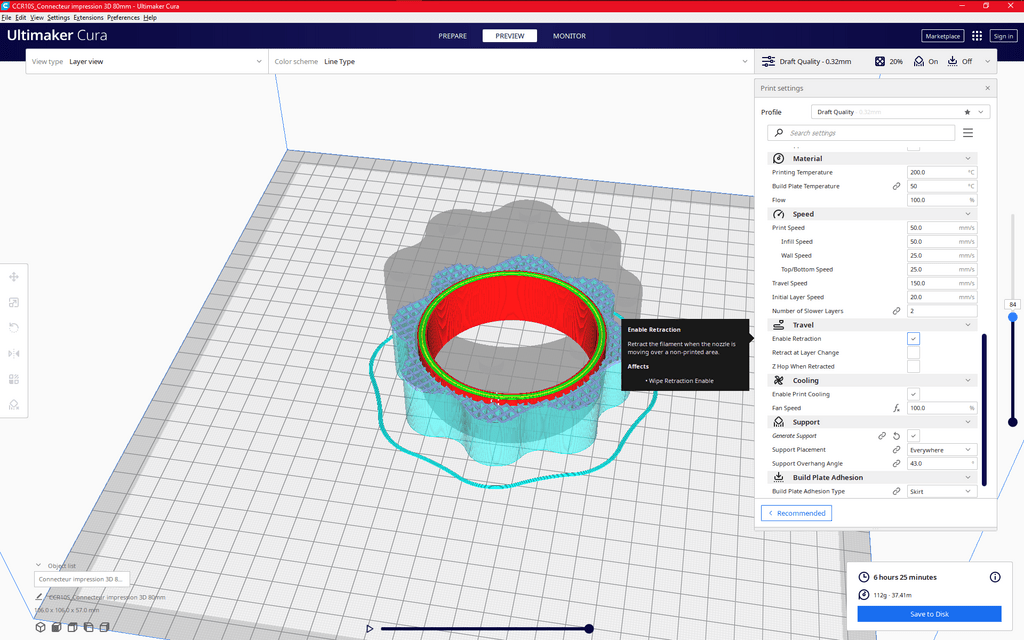The image size is (1024, 640).
Task: Open the File menu
Action: (x=7, y=18)
